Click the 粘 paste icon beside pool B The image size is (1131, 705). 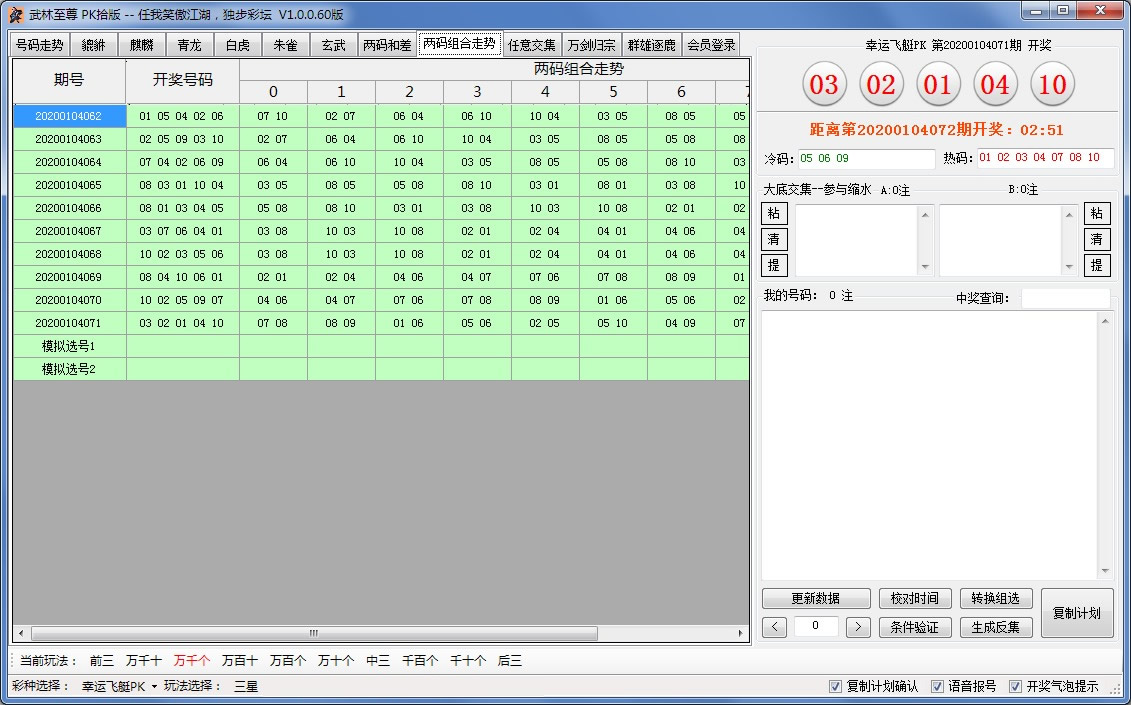pos(1097,213)
